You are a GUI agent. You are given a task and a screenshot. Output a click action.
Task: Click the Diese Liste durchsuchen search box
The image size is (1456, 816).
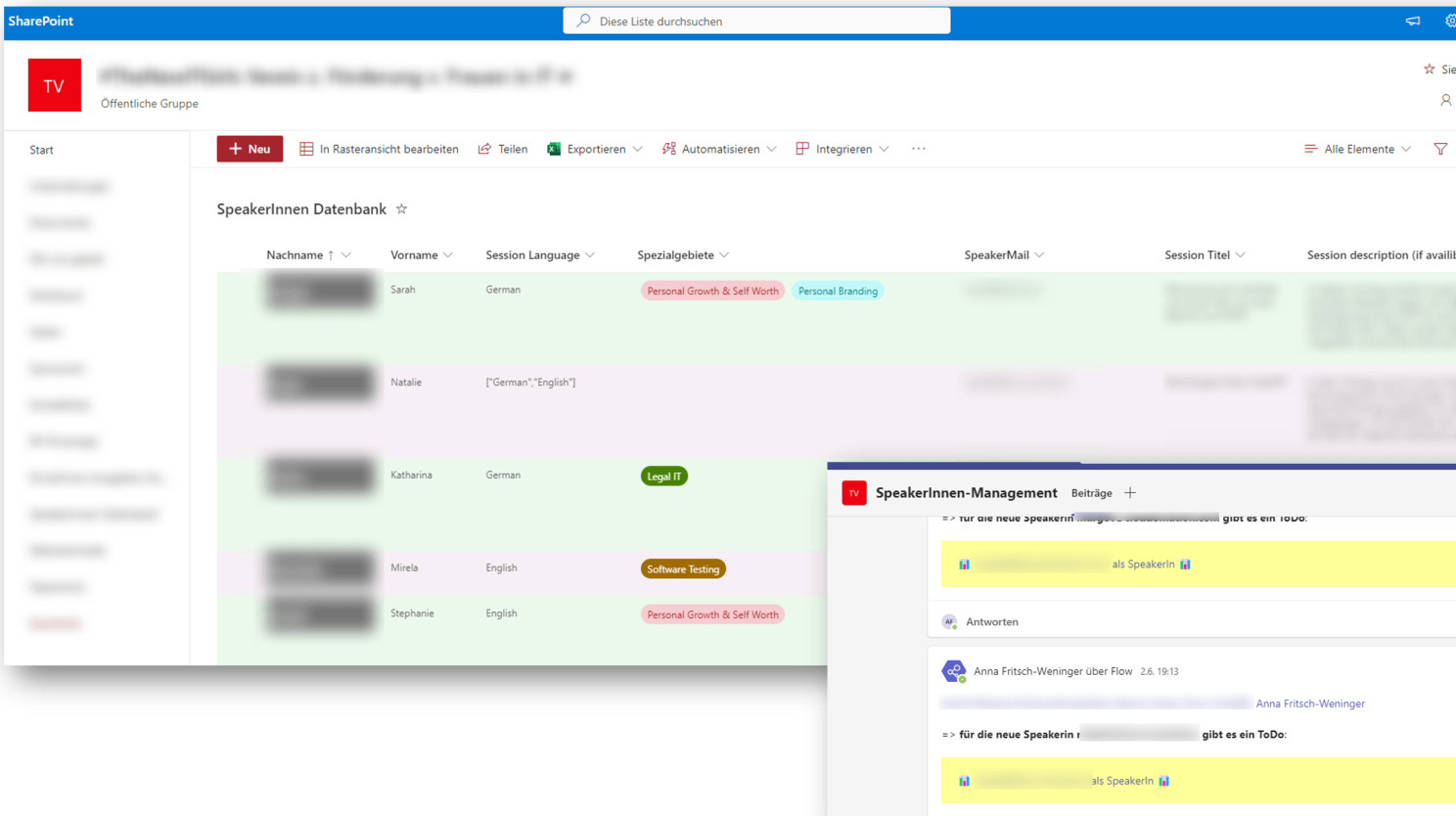[x=756, y=21]
